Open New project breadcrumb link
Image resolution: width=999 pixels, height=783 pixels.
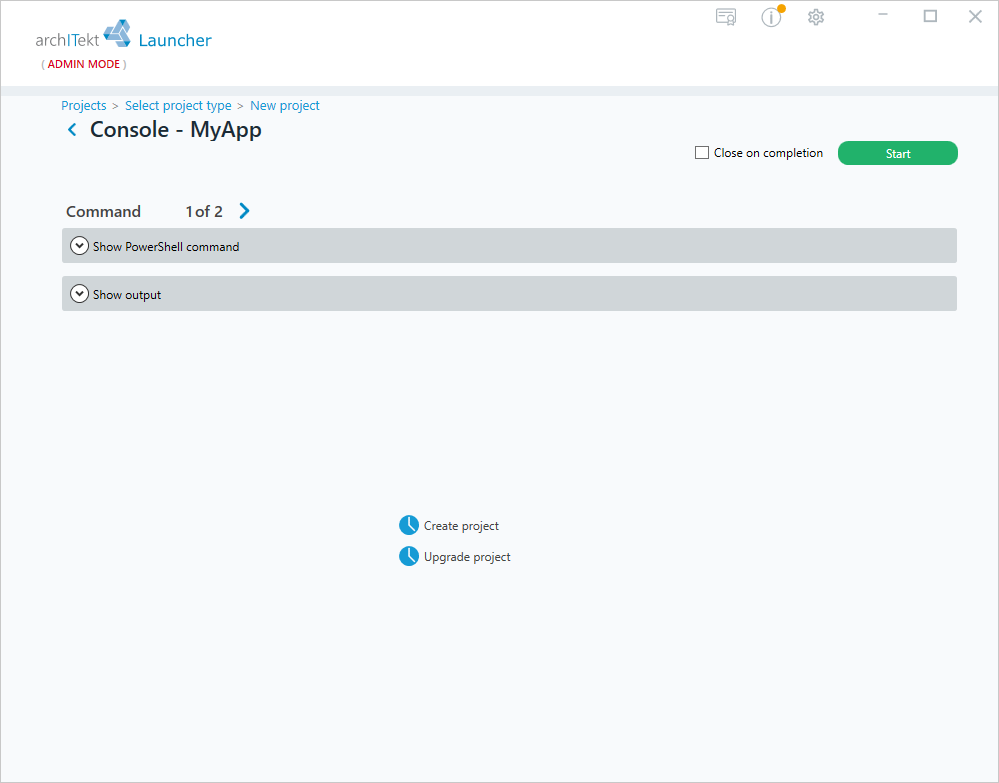(x=285, y=106)
